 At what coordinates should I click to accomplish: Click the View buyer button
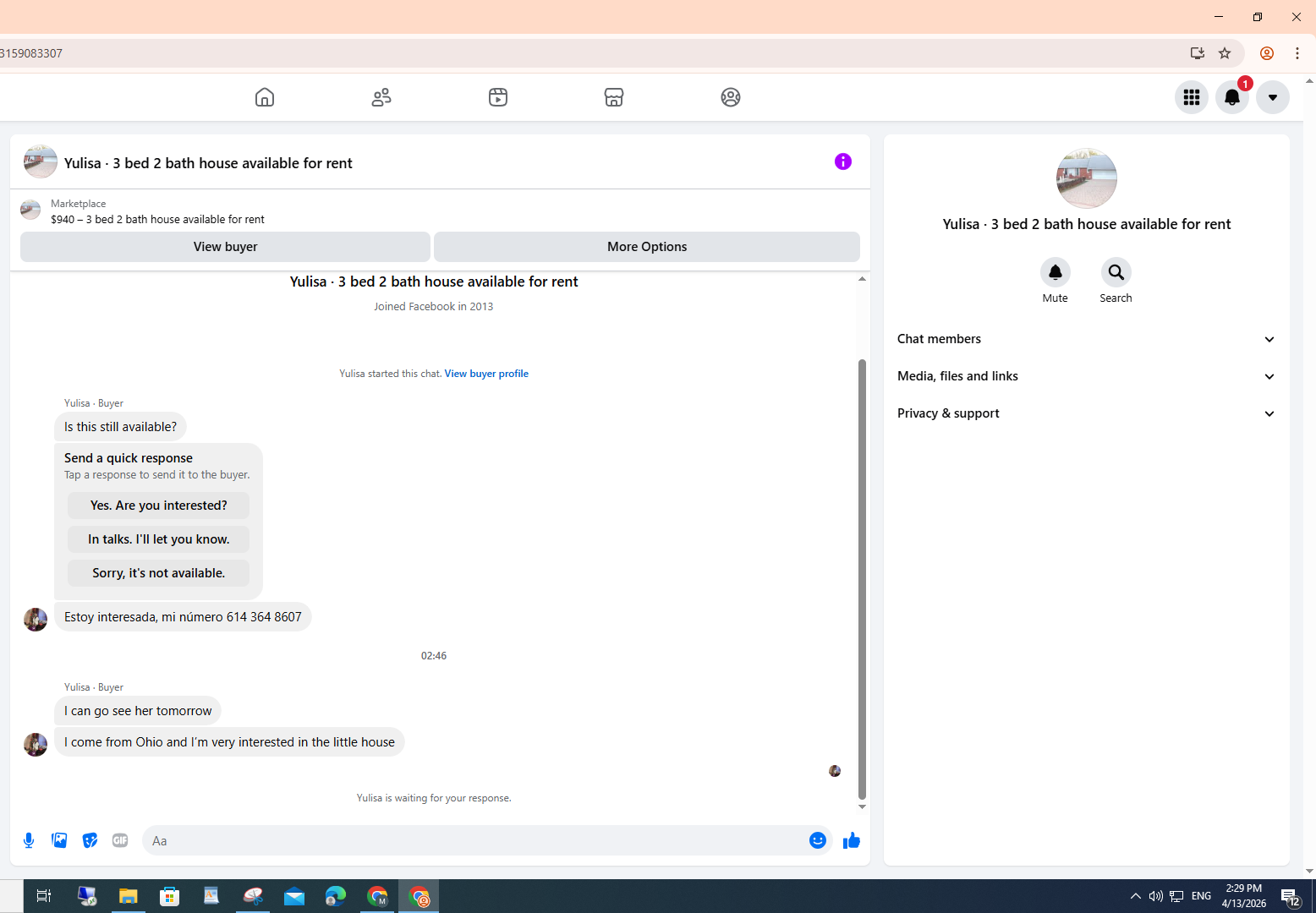click(225, 247)
